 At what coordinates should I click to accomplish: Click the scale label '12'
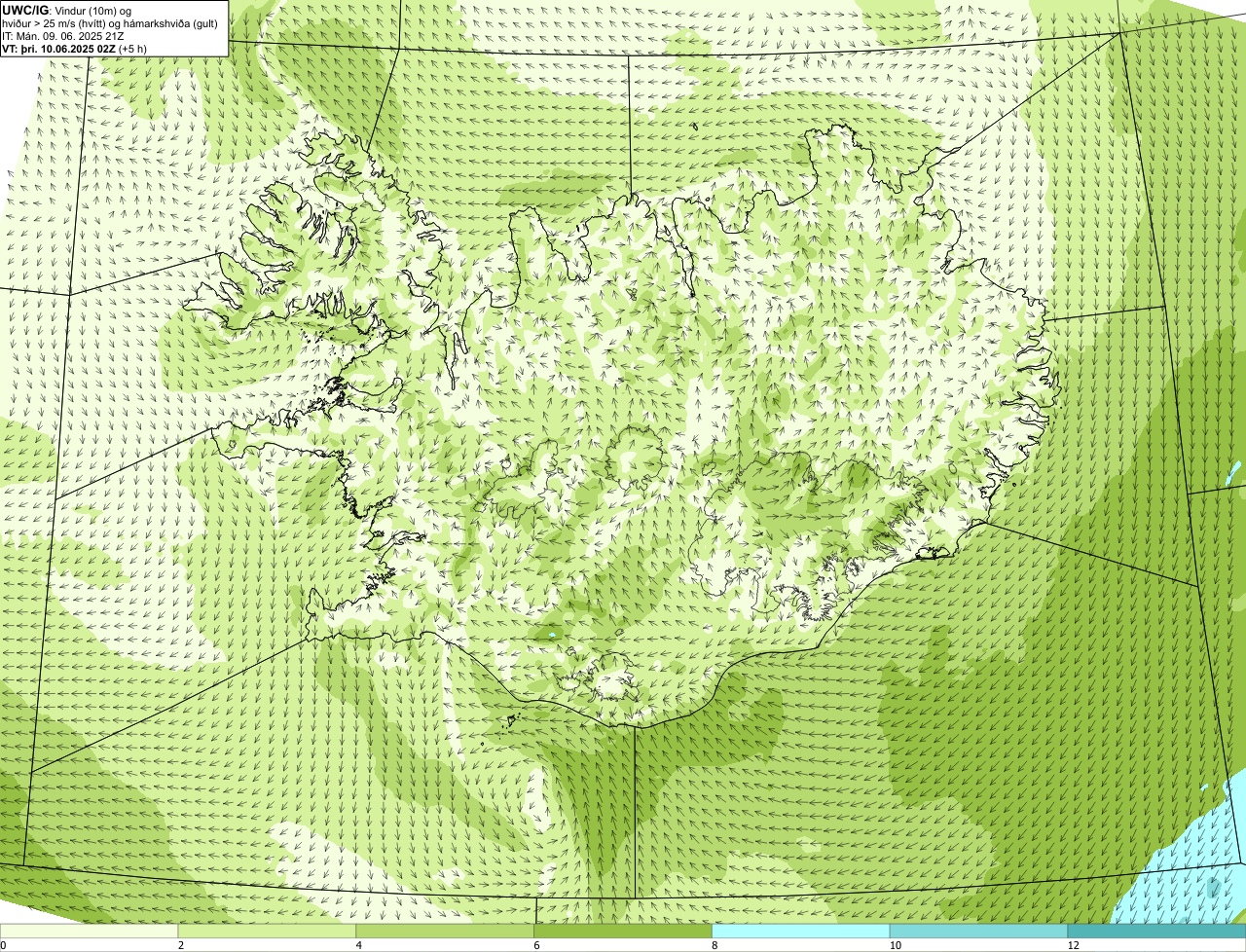1073,945
